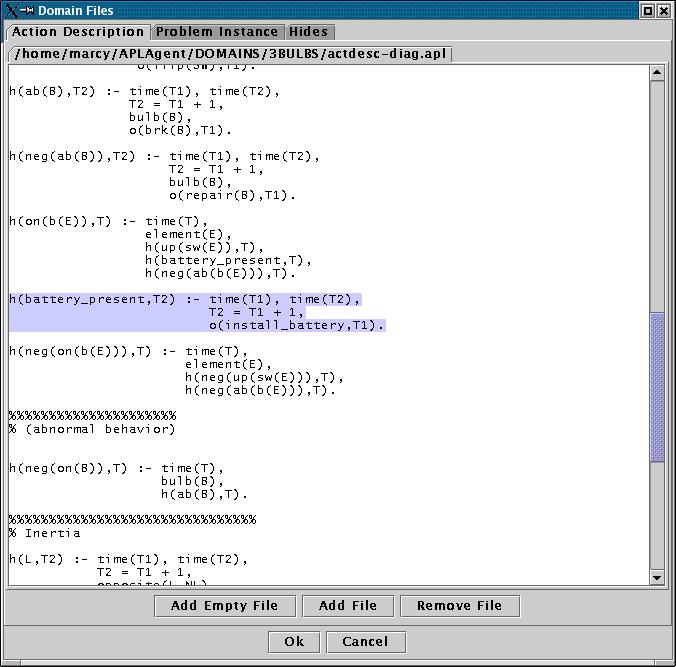Image resolution: width=676 pixels, height=667 pixels.
Task: Click the highlighted o(install_battery,T1) line
Action: [x=296, y=325]
